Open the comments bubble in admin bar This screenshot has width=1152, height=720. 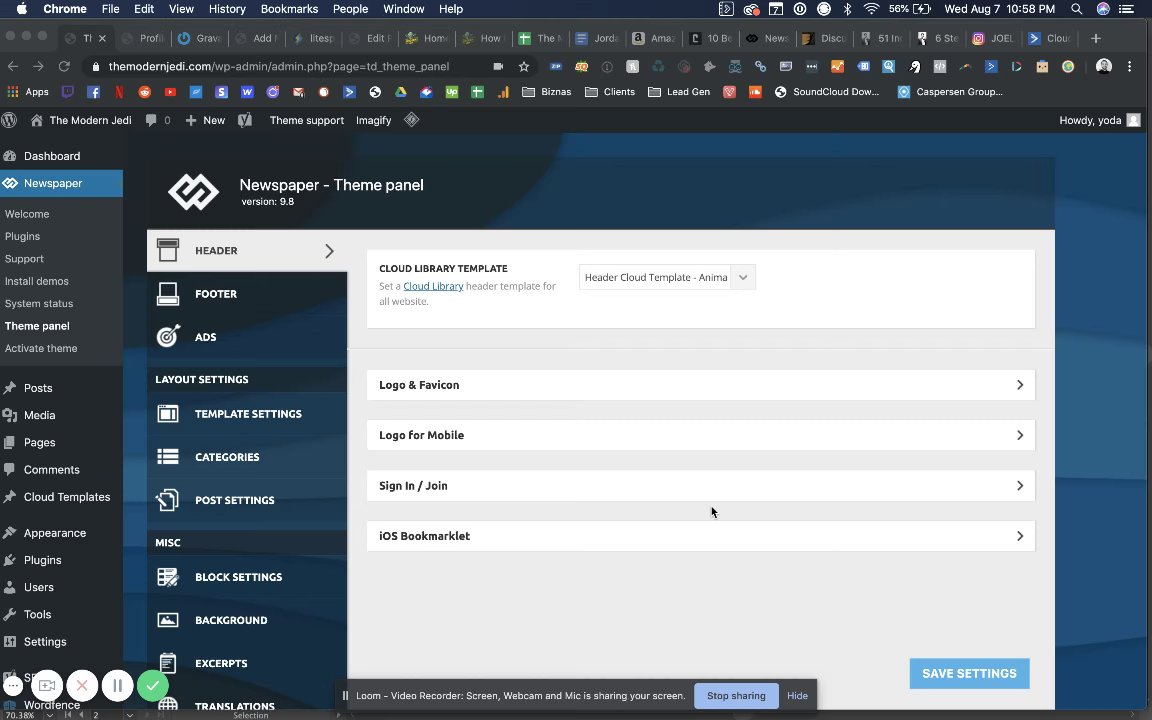click(x=158, y=120)
